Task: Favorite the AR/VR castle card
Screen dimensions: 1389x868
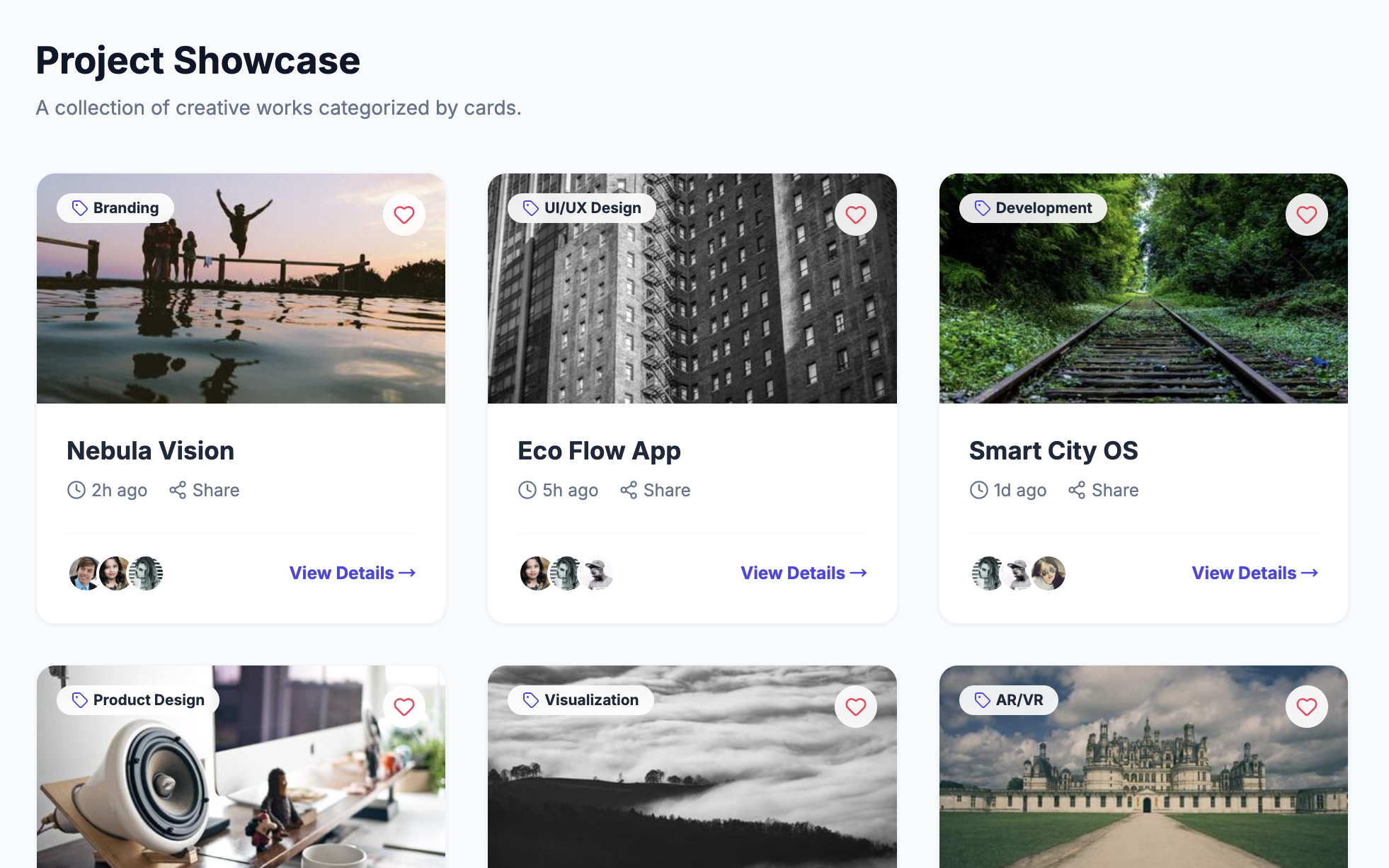Action: click(x=1306, y=707)
